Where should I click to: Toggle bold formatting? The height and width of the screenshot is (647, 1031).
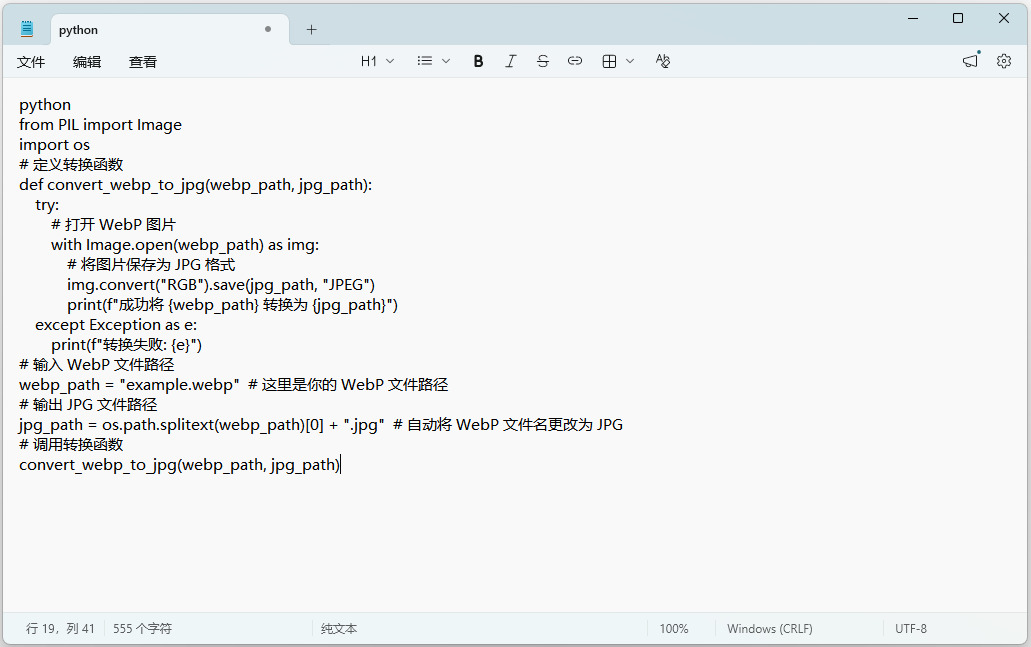pos(478,61)
